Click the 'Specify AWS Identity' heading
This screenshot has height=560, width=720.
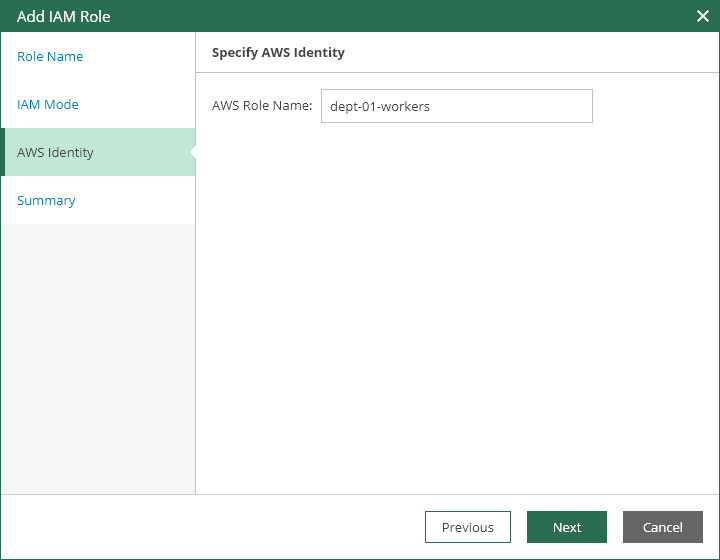tap(278, 52)
